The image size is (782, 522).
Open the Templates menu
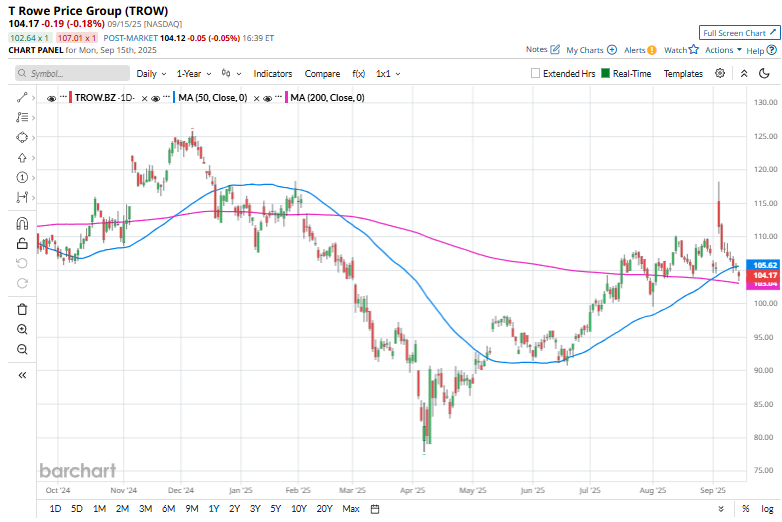pos(683,73)
